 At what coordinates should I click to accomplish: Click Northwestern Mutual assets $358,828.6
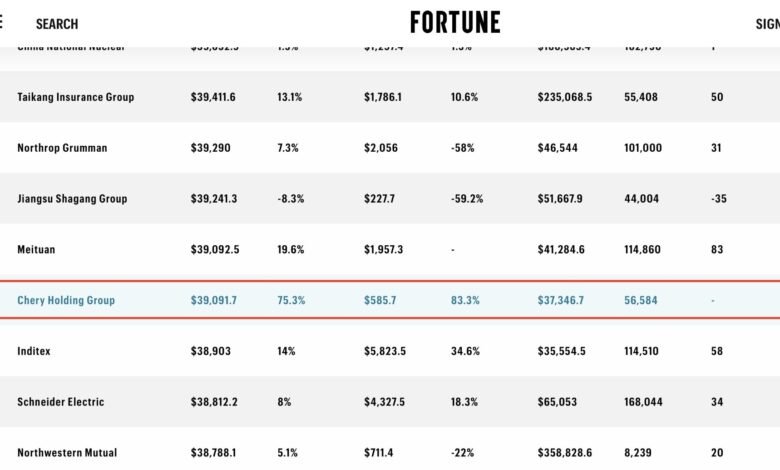565,452
